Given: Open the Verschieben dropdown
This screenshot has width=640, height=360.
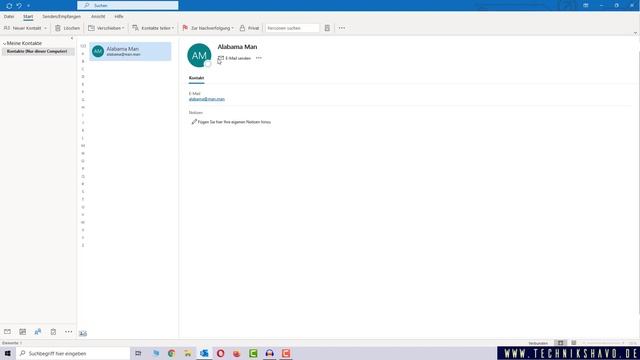Looking at the screenshot, I should pos(106,28).
